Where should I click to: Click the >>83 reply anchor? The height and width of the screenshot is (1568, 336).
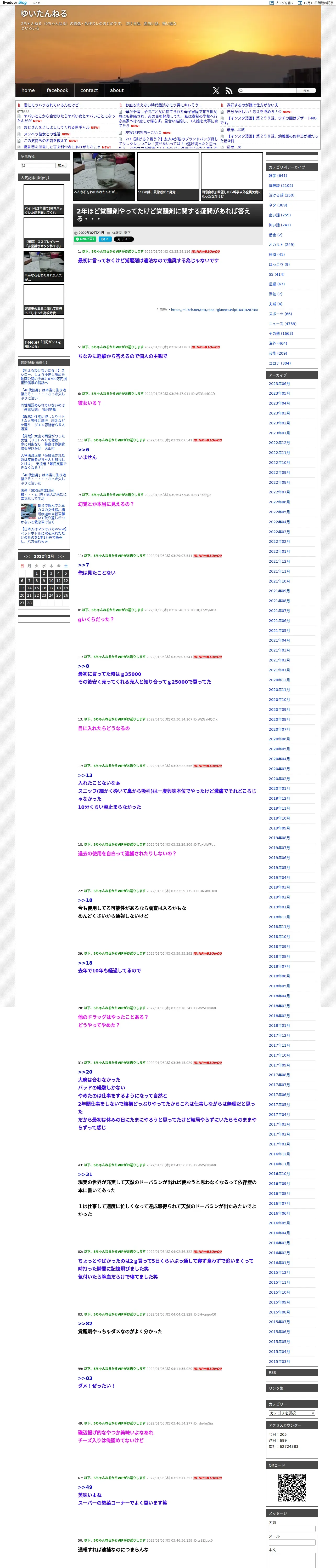coord(85,1377)
